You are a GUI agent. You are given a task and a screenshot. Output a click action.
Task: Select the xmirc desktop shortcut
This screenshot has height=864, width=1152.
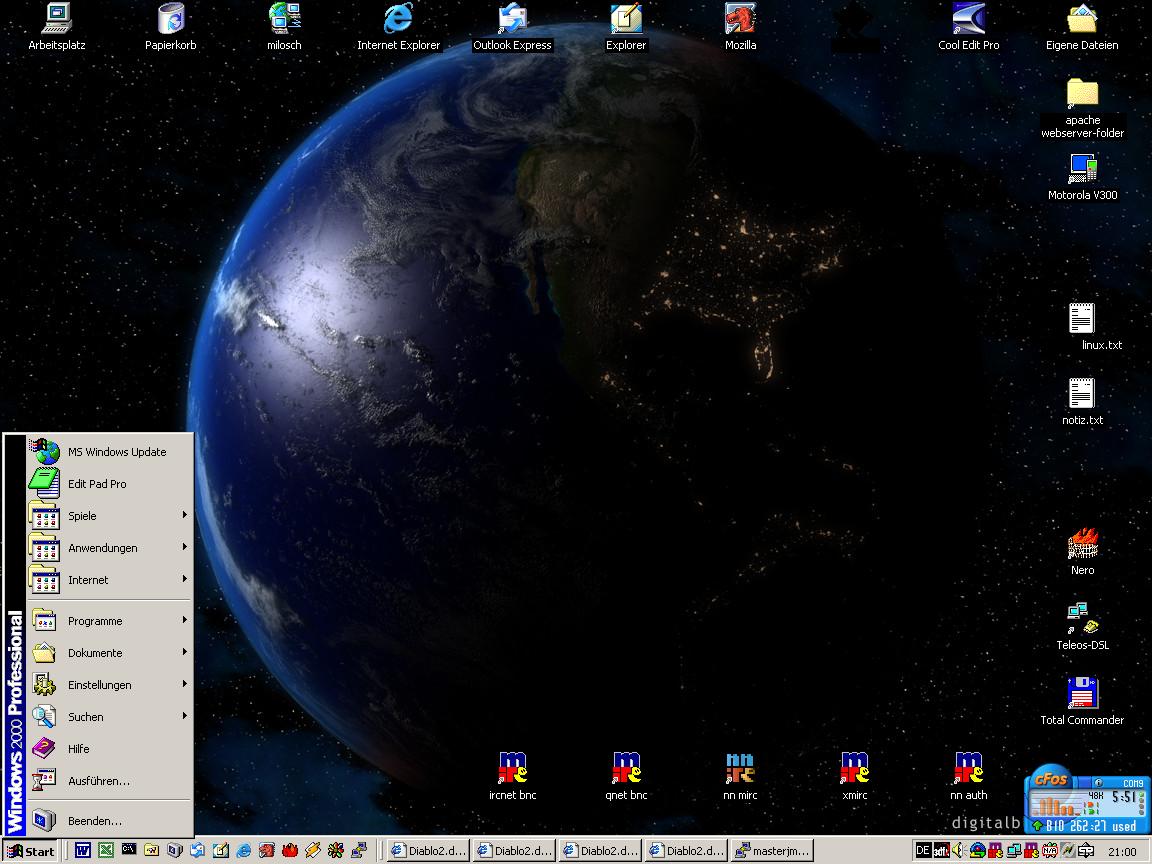pyautogui.click(x=854, y=777)
